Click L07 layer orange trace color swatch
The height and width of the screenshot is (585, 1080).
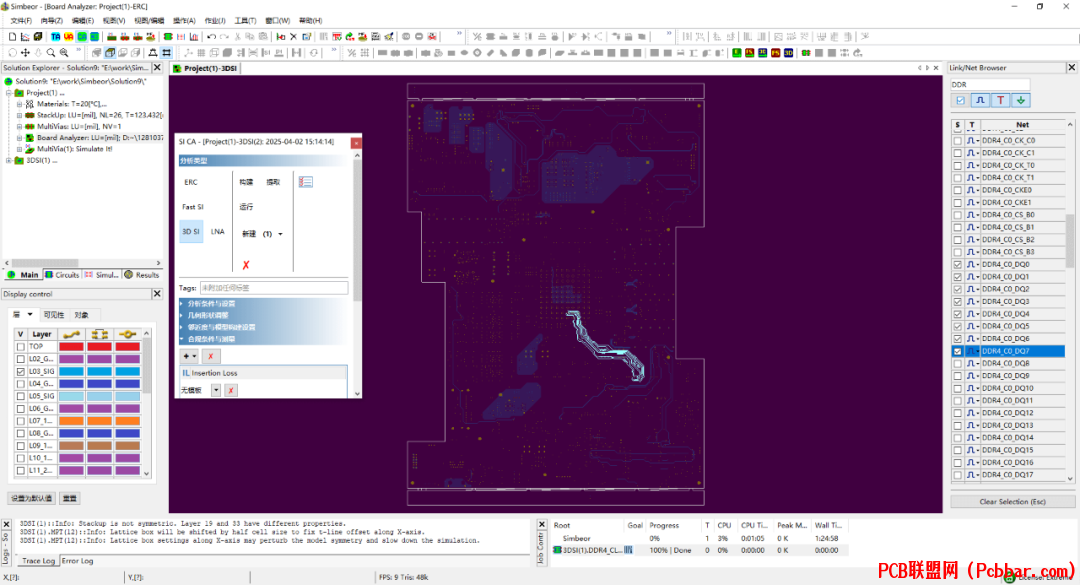pyautogui.click(x=71, y=421)
